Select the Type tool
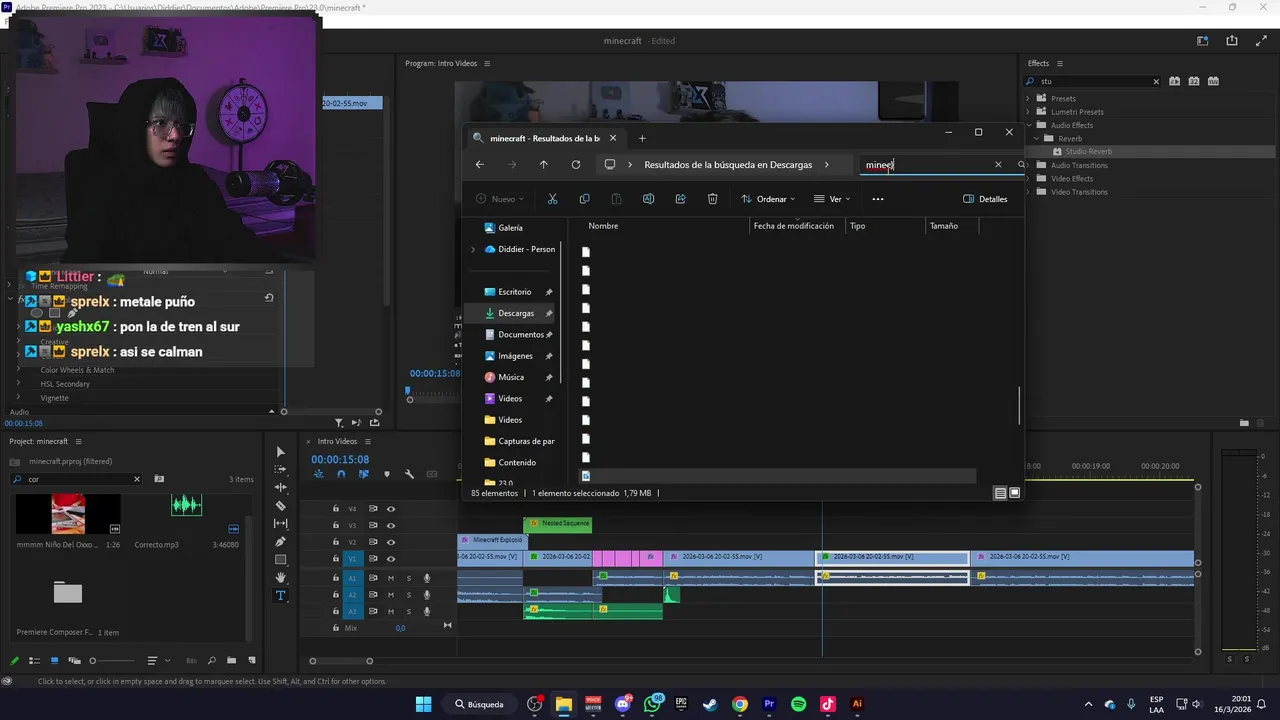The image size is (1280, 720). pos(280,595)
